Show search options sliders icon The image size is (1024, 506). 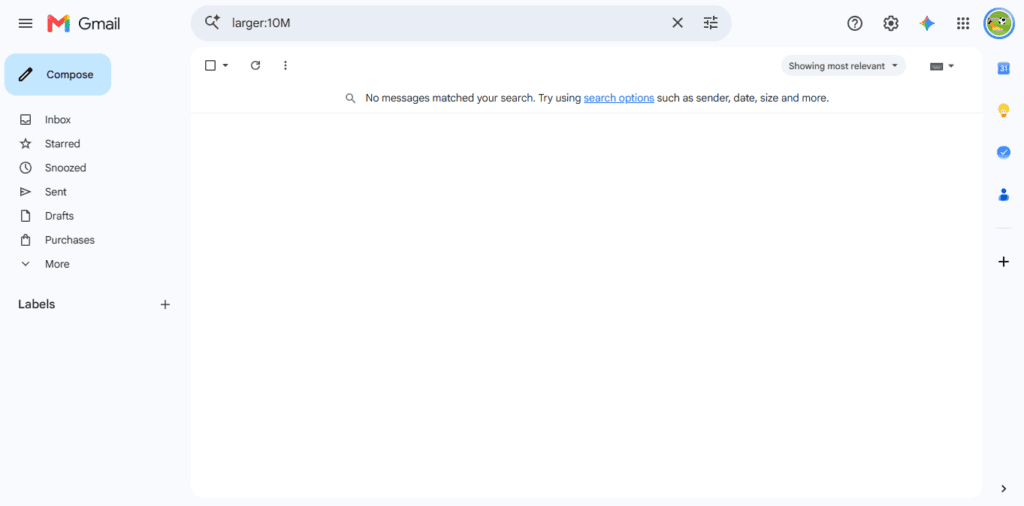[x=711, y=23]
